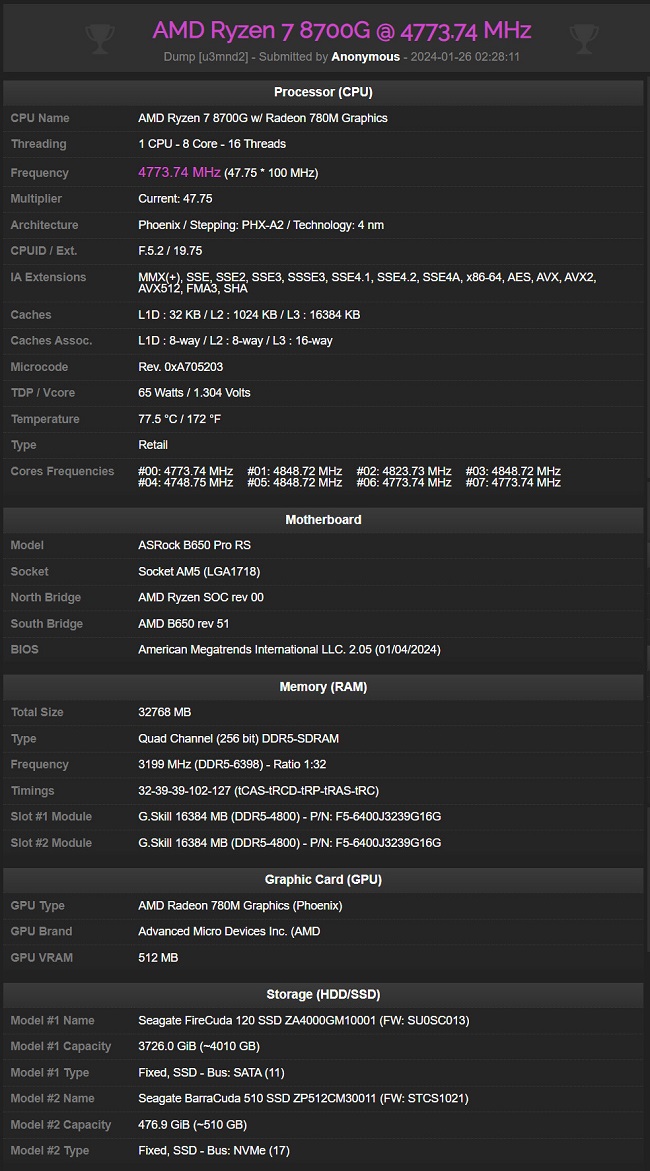
Task: Open the Anonymous submitter profile link
Action: pos(365,57)
